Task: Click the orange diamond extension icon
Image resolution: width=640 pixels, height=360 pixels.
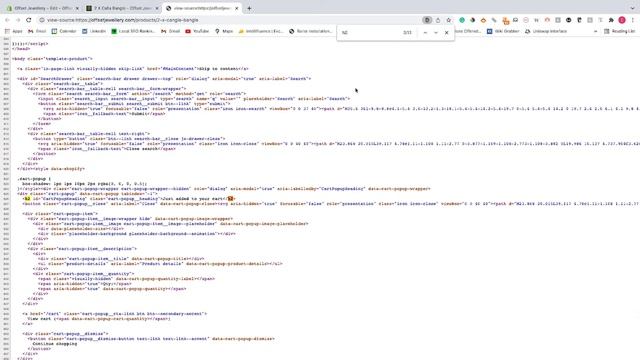Action: coord(483,20)
